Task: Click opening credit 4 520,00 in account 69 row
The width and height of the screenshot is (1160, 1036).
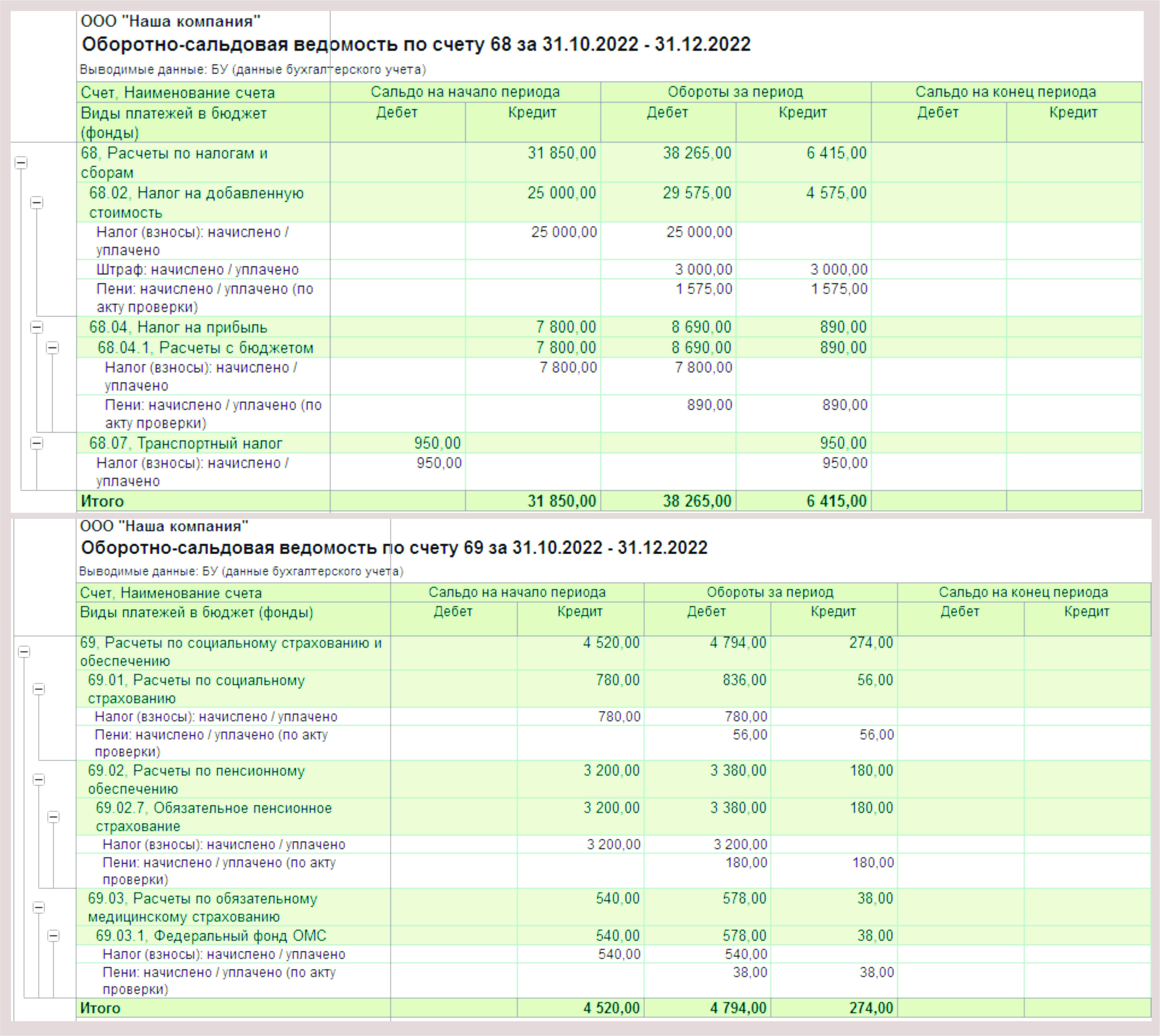Action: (611, 643)
